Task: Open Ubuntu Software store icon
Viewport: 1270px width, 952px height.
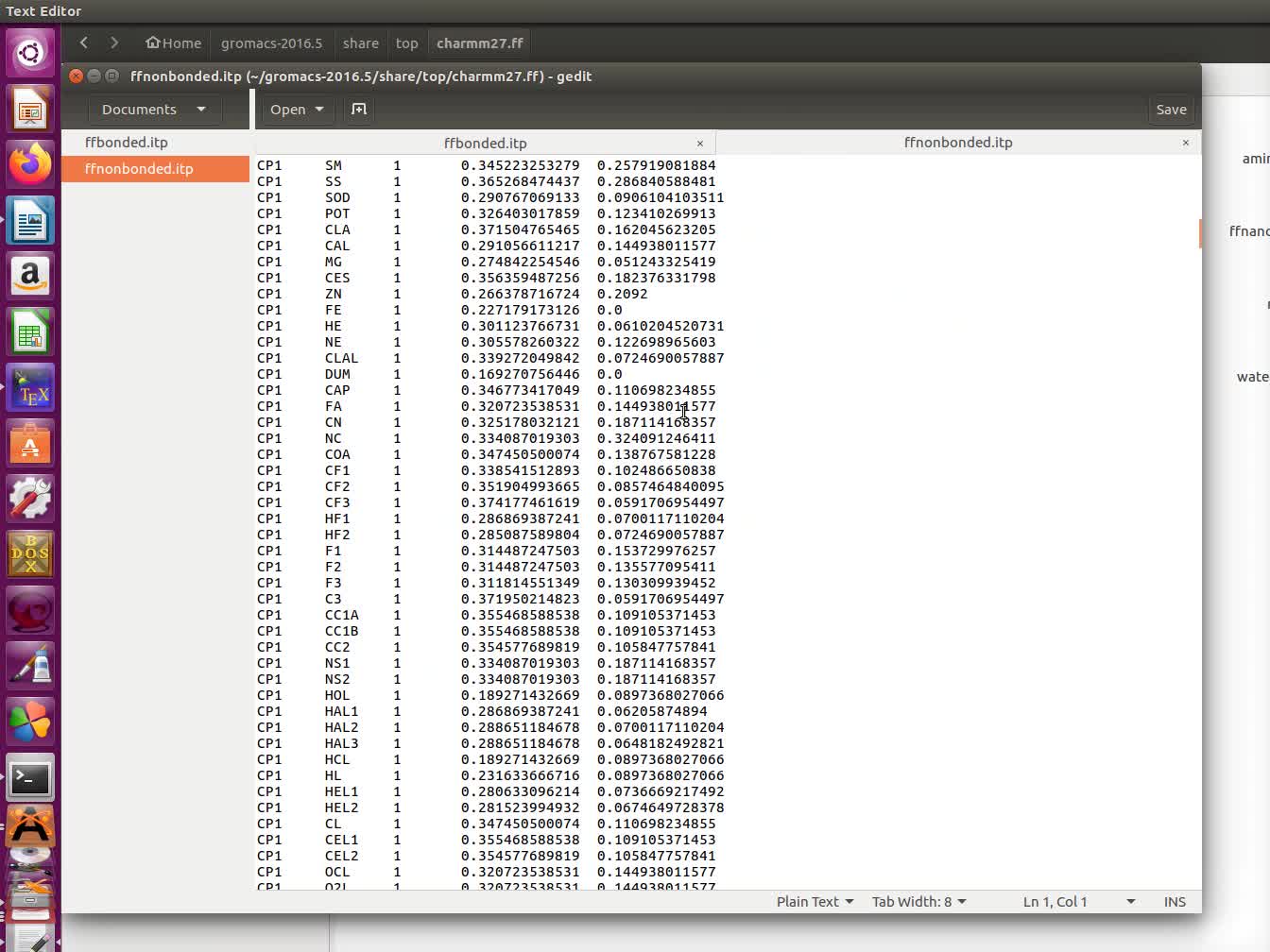Action: click(x=30, y=444)
